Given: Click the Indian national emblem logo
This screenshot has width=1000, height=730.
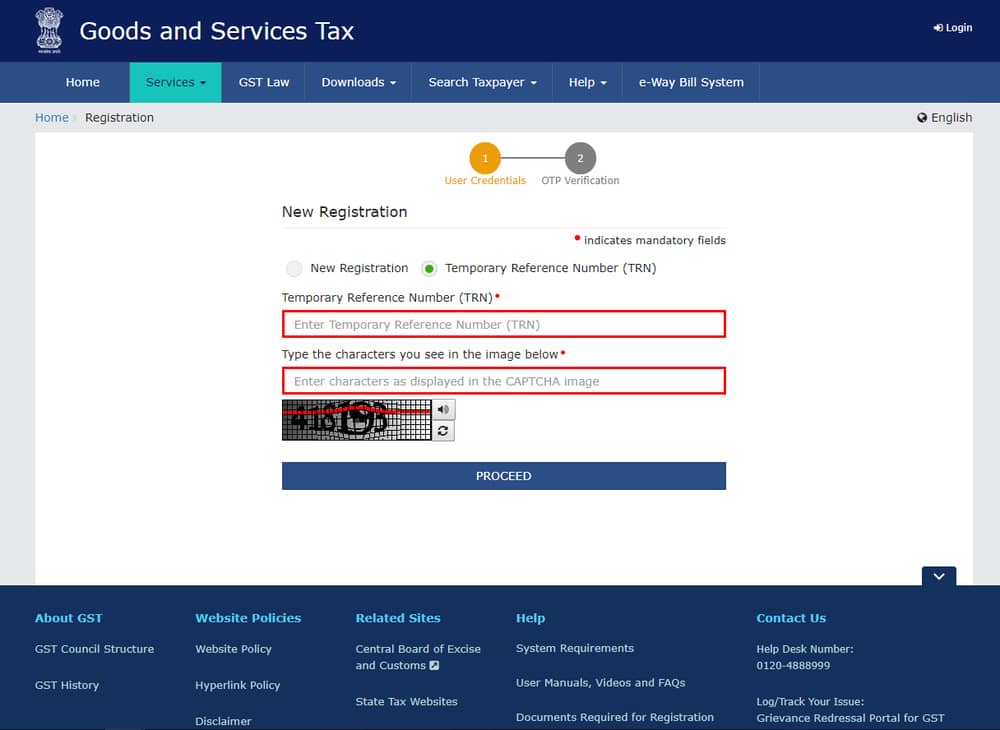Looking at the screenshot, I should pos(47,30).
